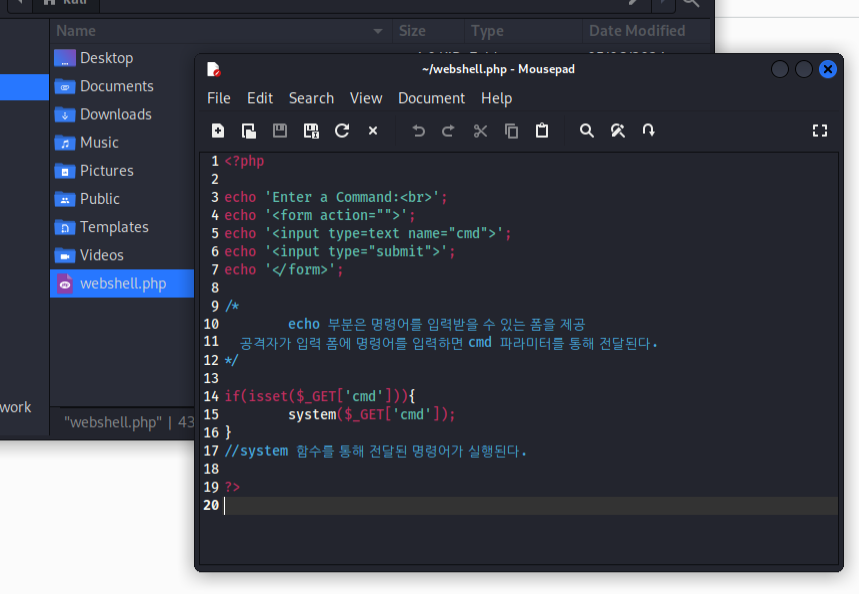
Task: Open the Search menu
Action: 311,98
